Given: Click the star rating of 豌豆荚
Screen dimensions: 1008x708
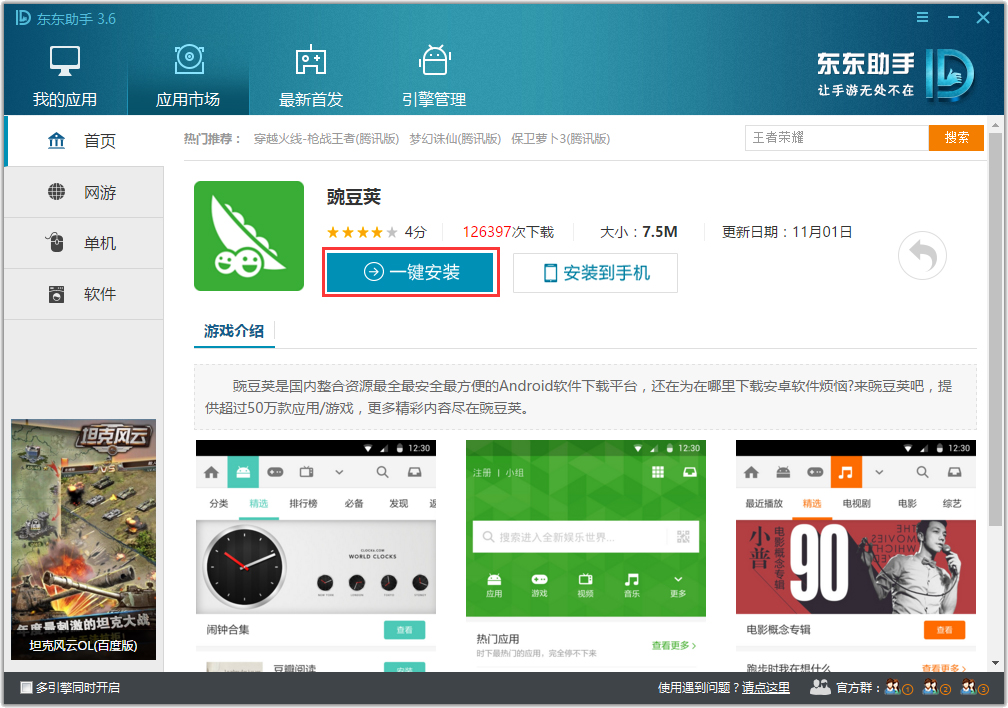Looking at the screenshot, I should click(x=362, y=232).
